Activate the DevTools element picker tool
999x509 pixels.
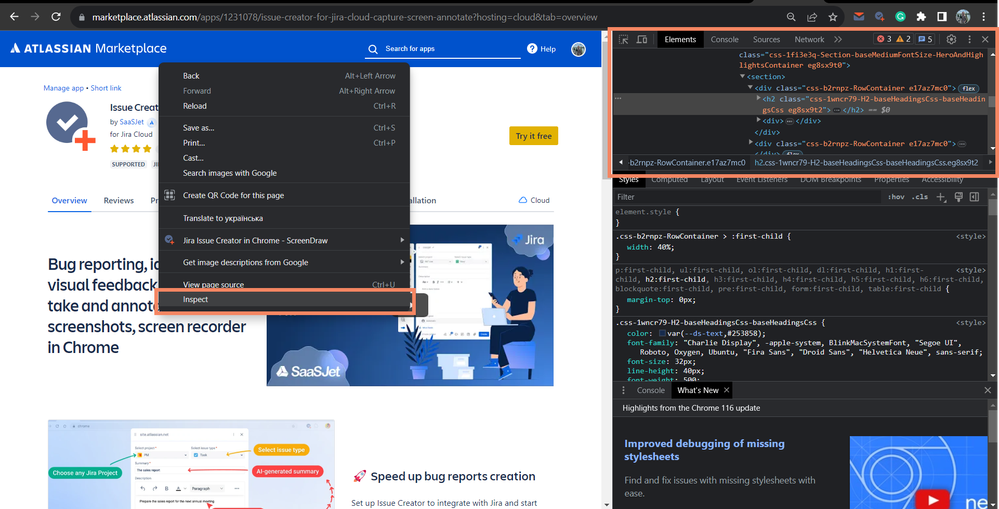pos(624,39)
